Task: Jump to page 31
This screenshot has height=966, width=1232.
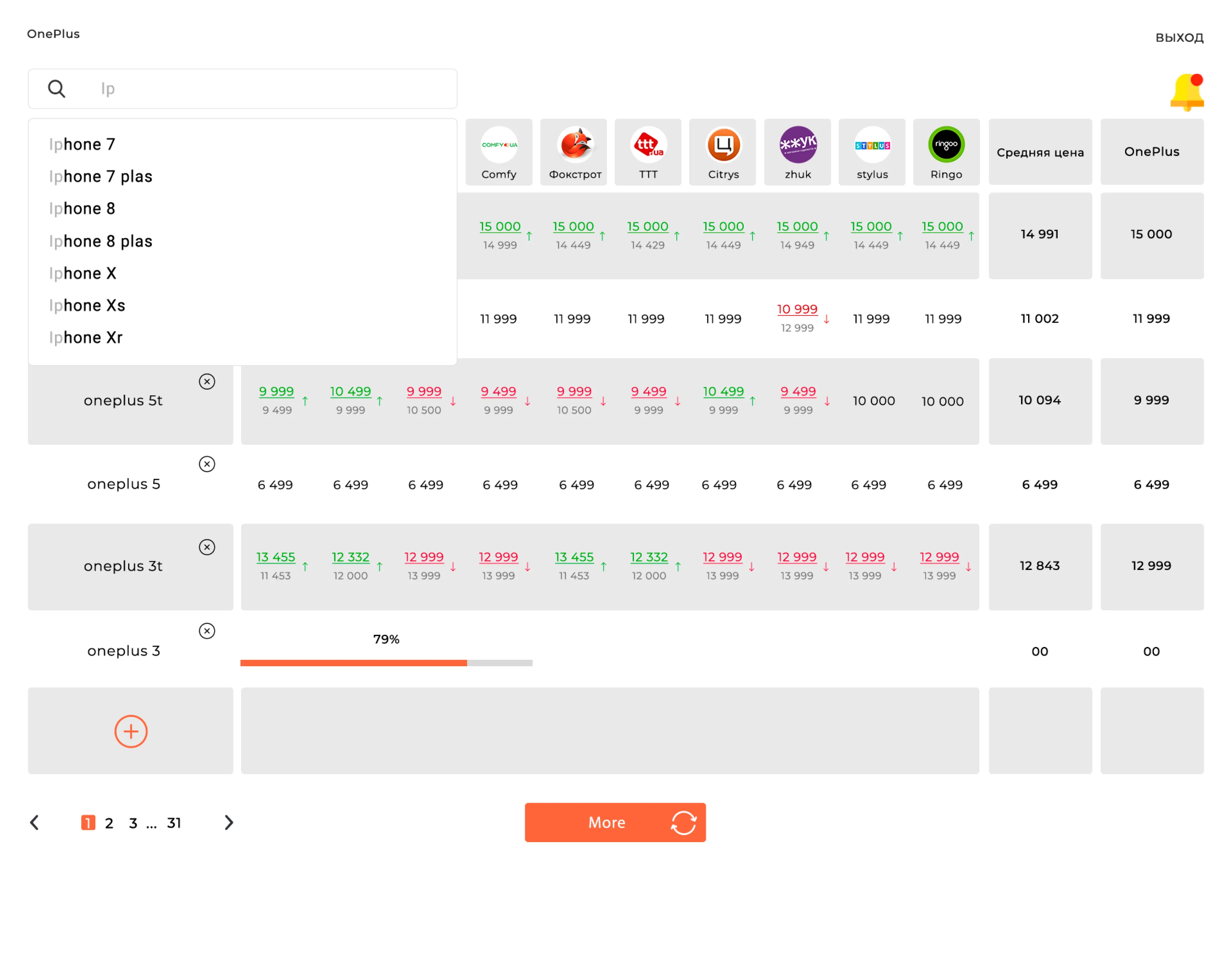Action: [x=174, y=823]
